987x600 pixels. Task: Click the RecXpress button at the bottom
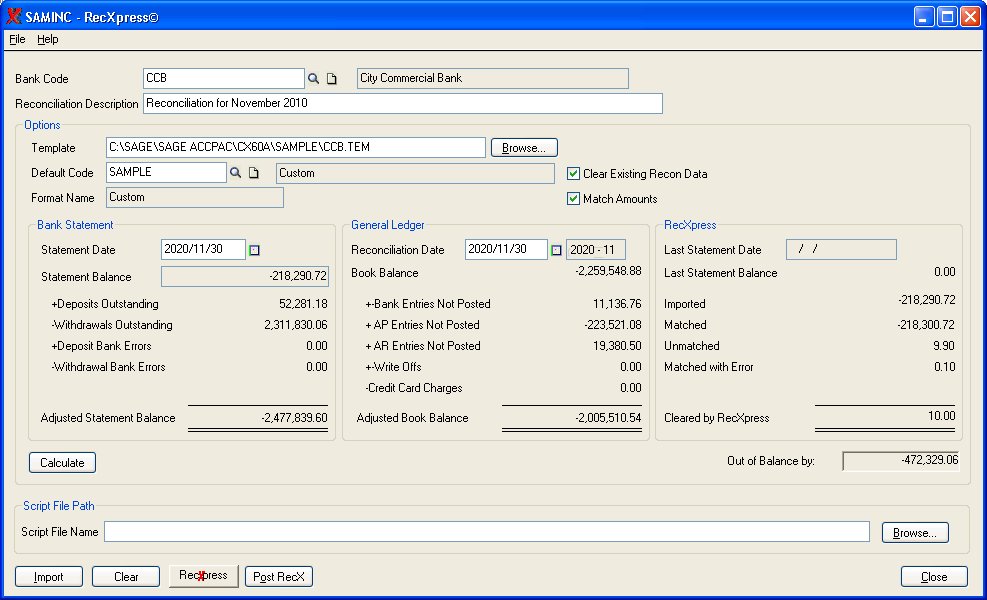pos(203,575)
